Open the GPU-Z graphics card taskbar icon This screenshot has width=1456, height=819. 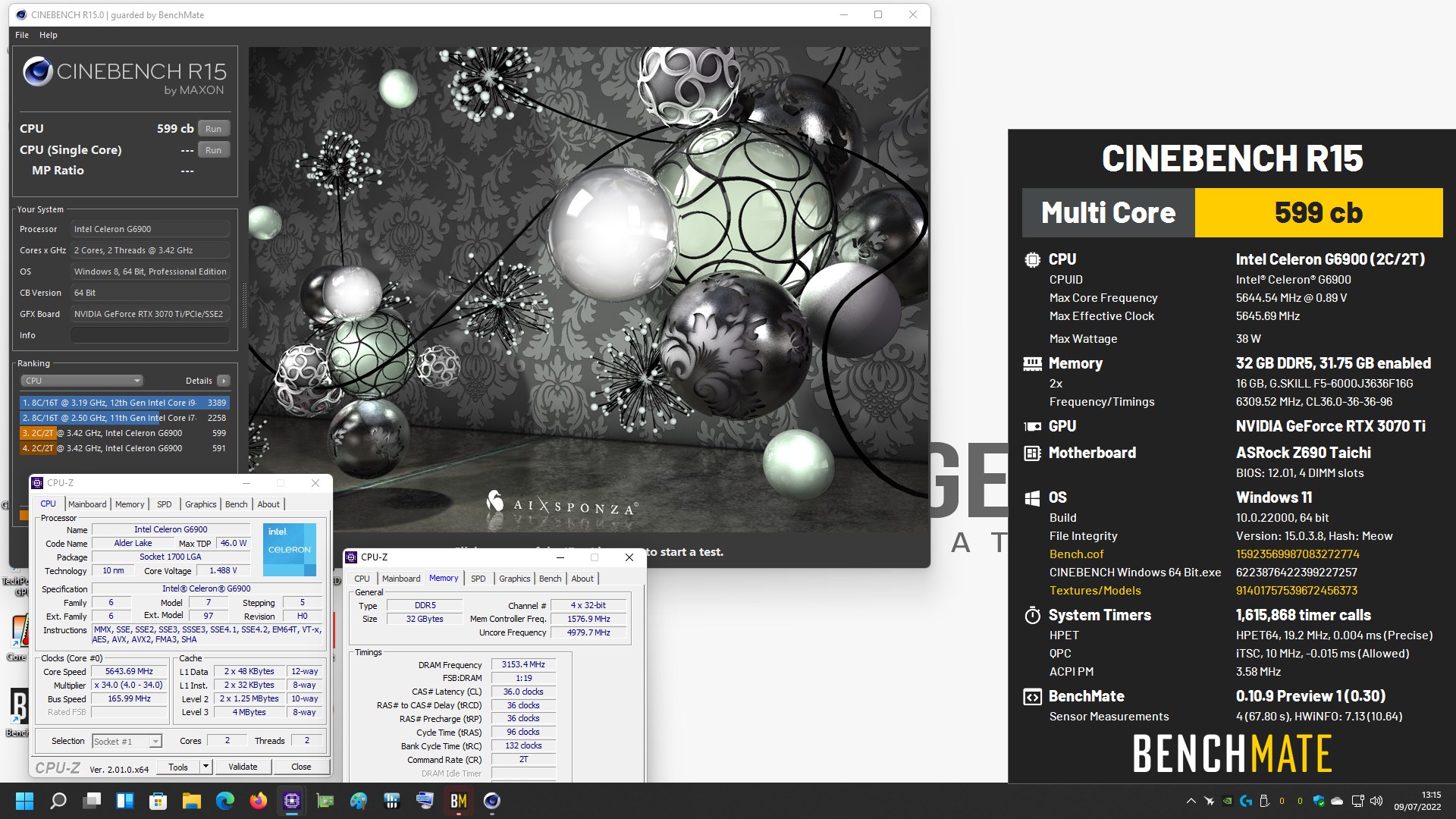point(325,801)
